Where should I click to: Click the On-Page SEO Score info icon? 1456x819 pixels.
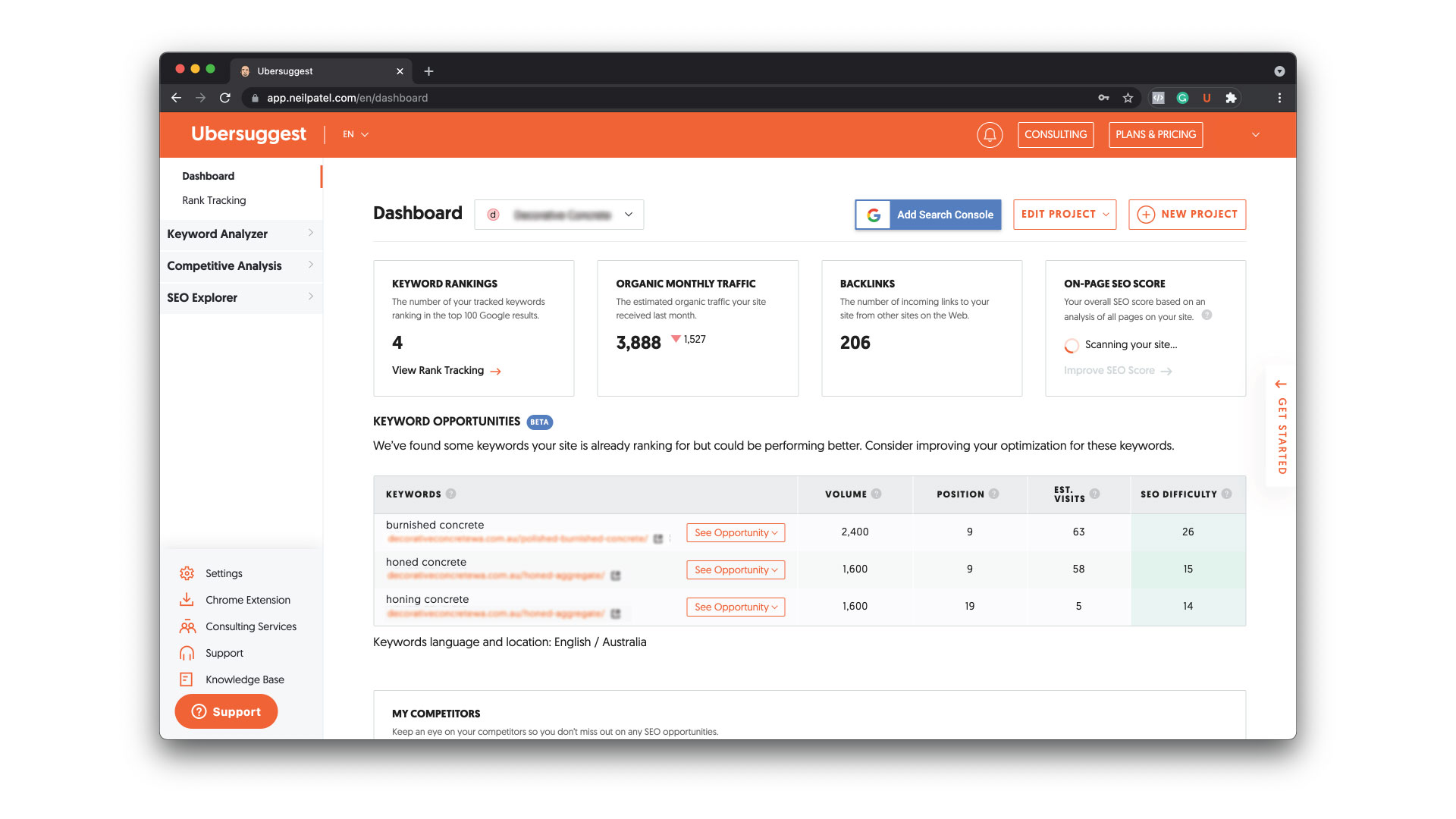[1207, 315]
